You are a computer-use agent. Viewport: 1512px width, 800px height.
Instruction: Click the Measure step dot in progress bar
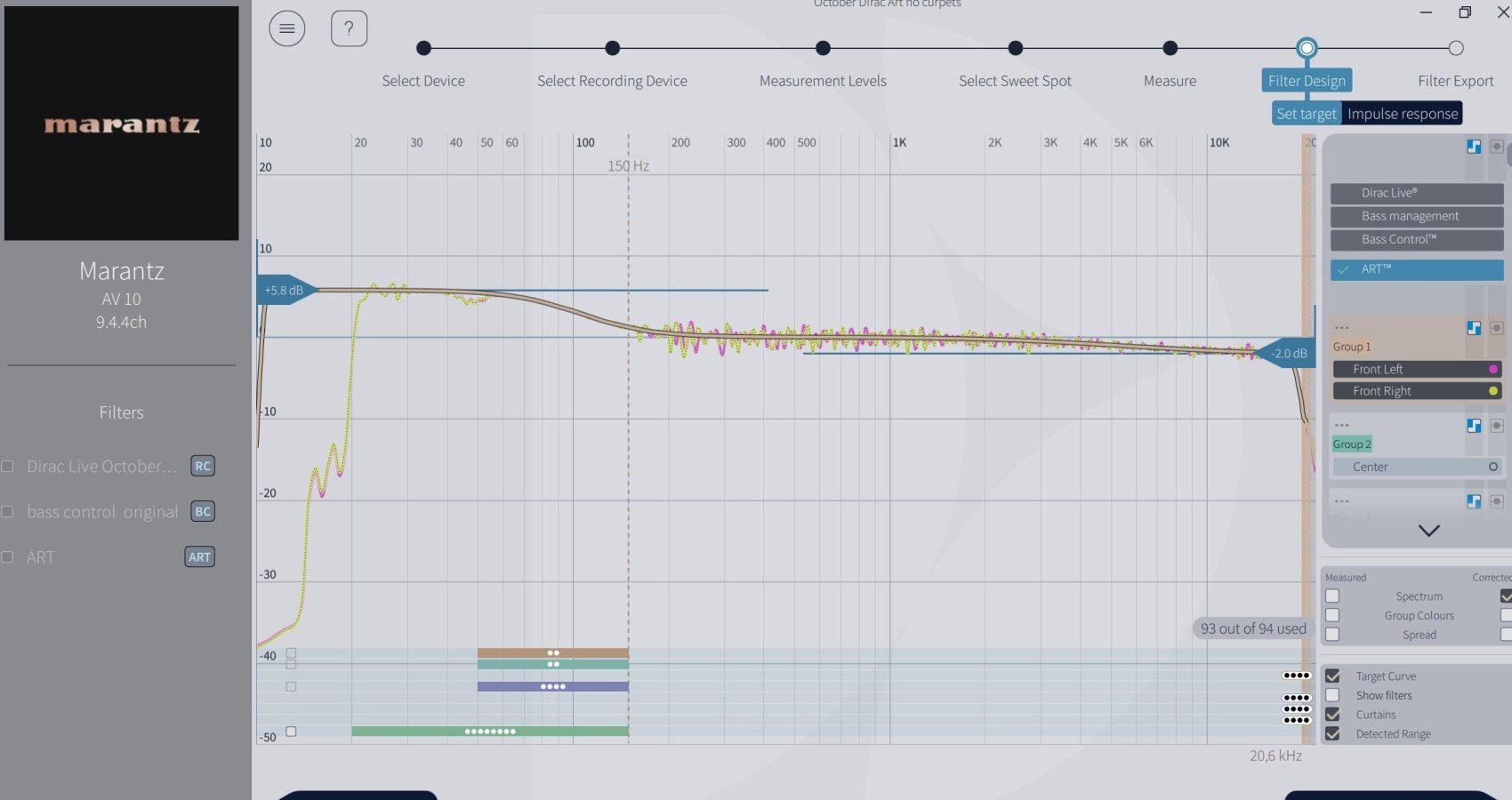[1170, 48]
